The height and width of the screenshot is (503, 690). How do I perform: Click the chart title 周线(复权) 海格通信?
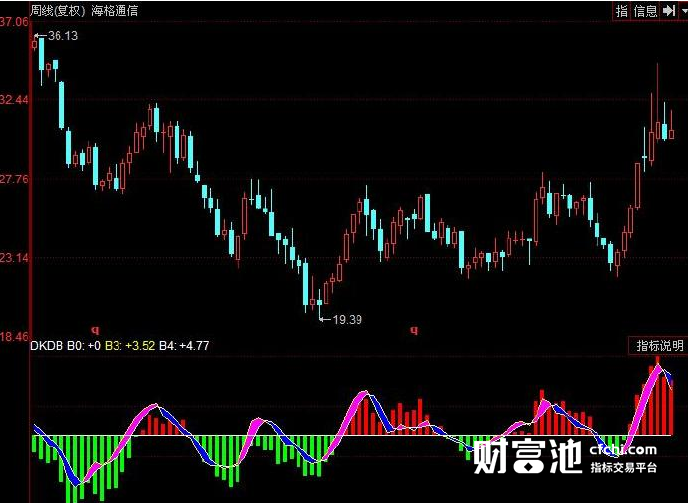coord(84,10)
